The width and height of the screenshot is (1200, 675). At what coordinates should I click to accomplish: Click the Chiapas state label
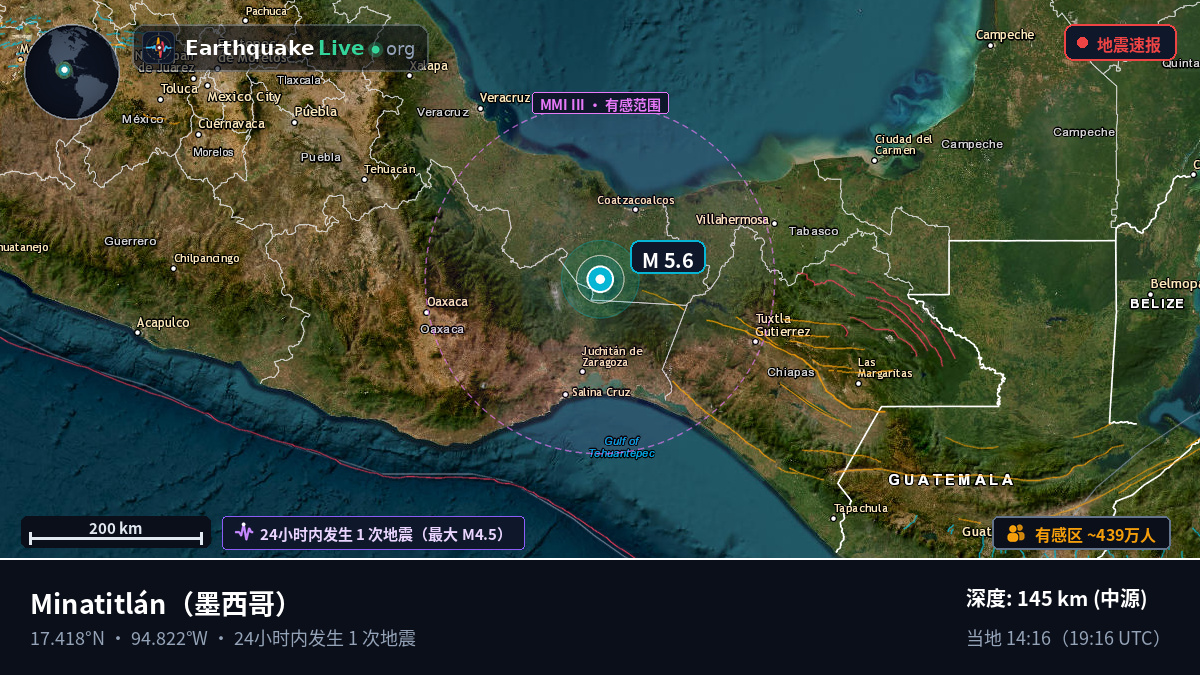point(791,372)
